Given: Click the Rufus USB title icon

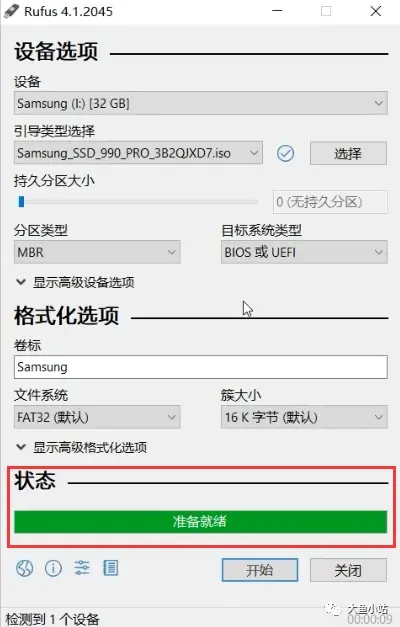Looking at the screenshot, I should [11, 11].
